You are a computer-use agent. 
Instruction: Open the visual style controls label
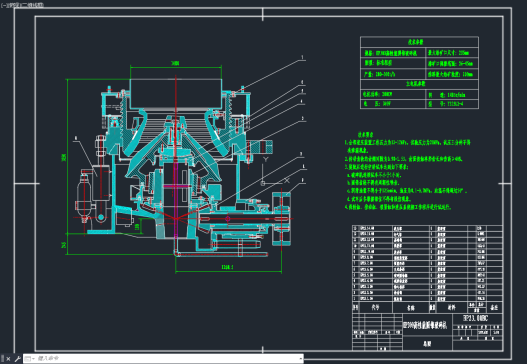click(x=33, y=5)
